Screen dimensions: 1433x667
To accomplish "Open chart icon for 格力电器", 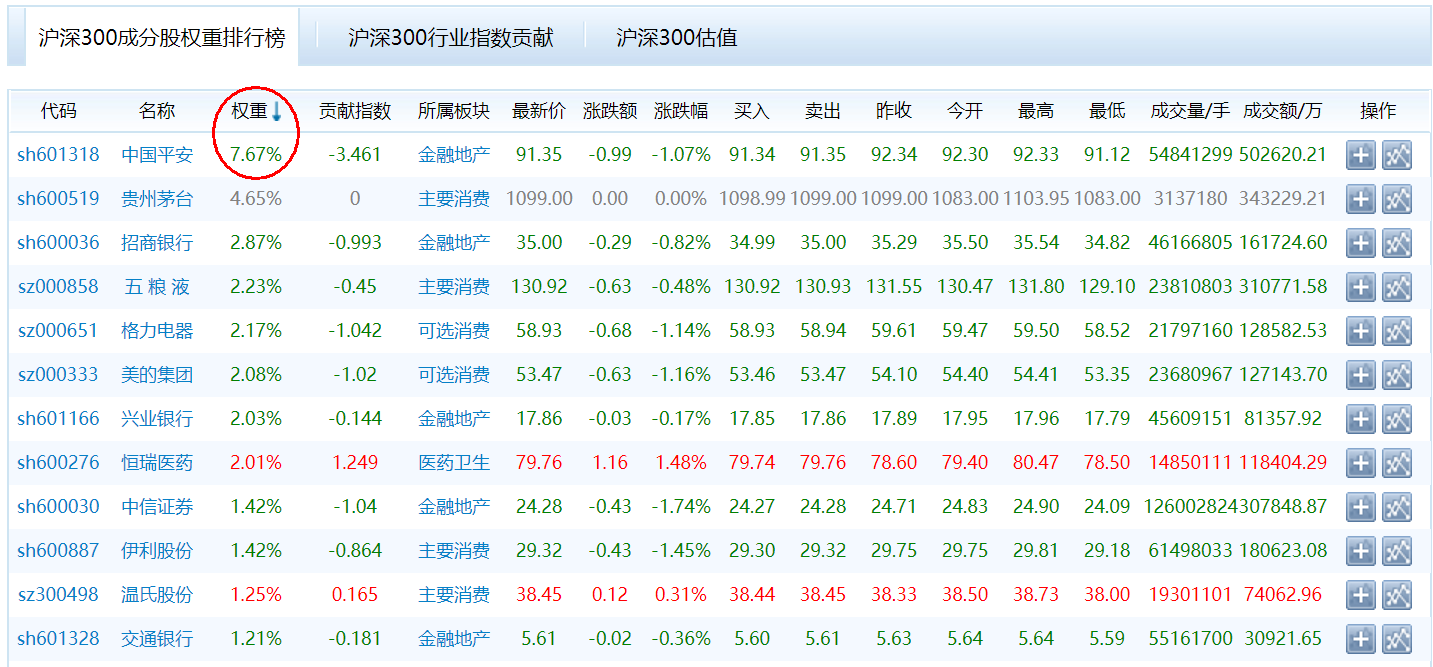I will [1397, 331].
